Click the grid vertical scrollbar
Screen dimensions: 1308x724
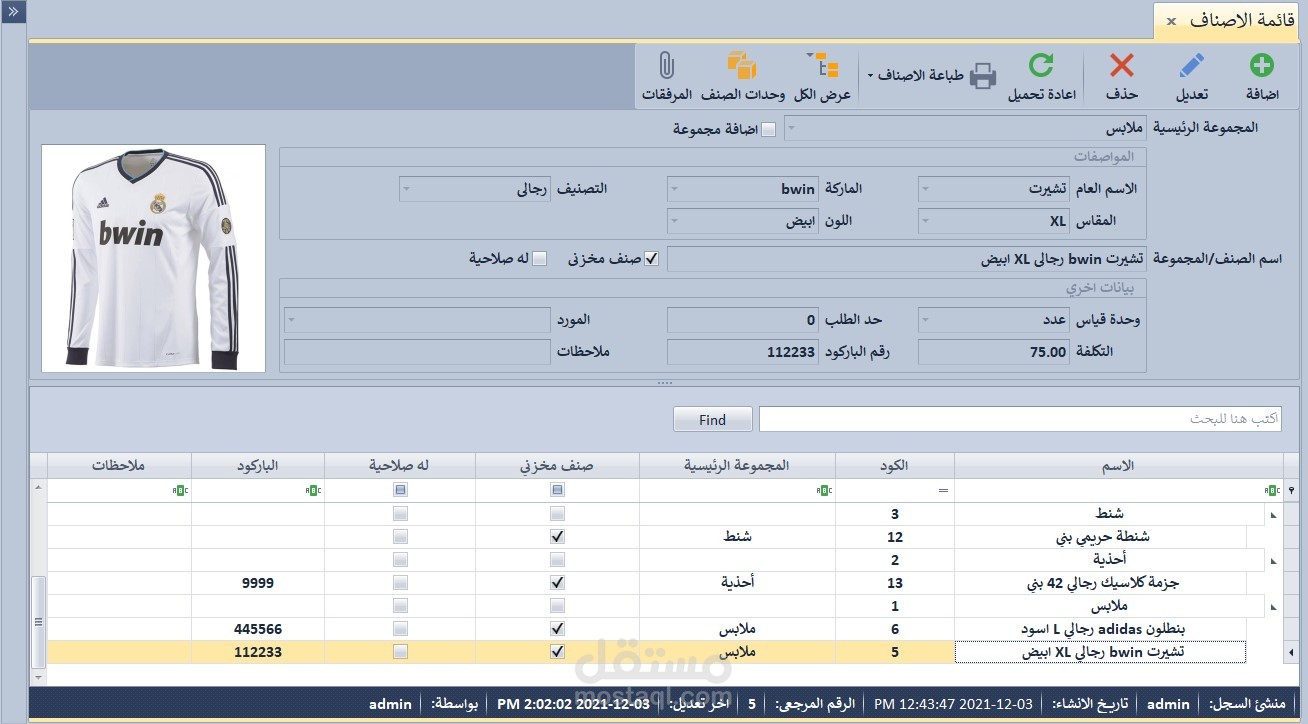tap(39, 621)
